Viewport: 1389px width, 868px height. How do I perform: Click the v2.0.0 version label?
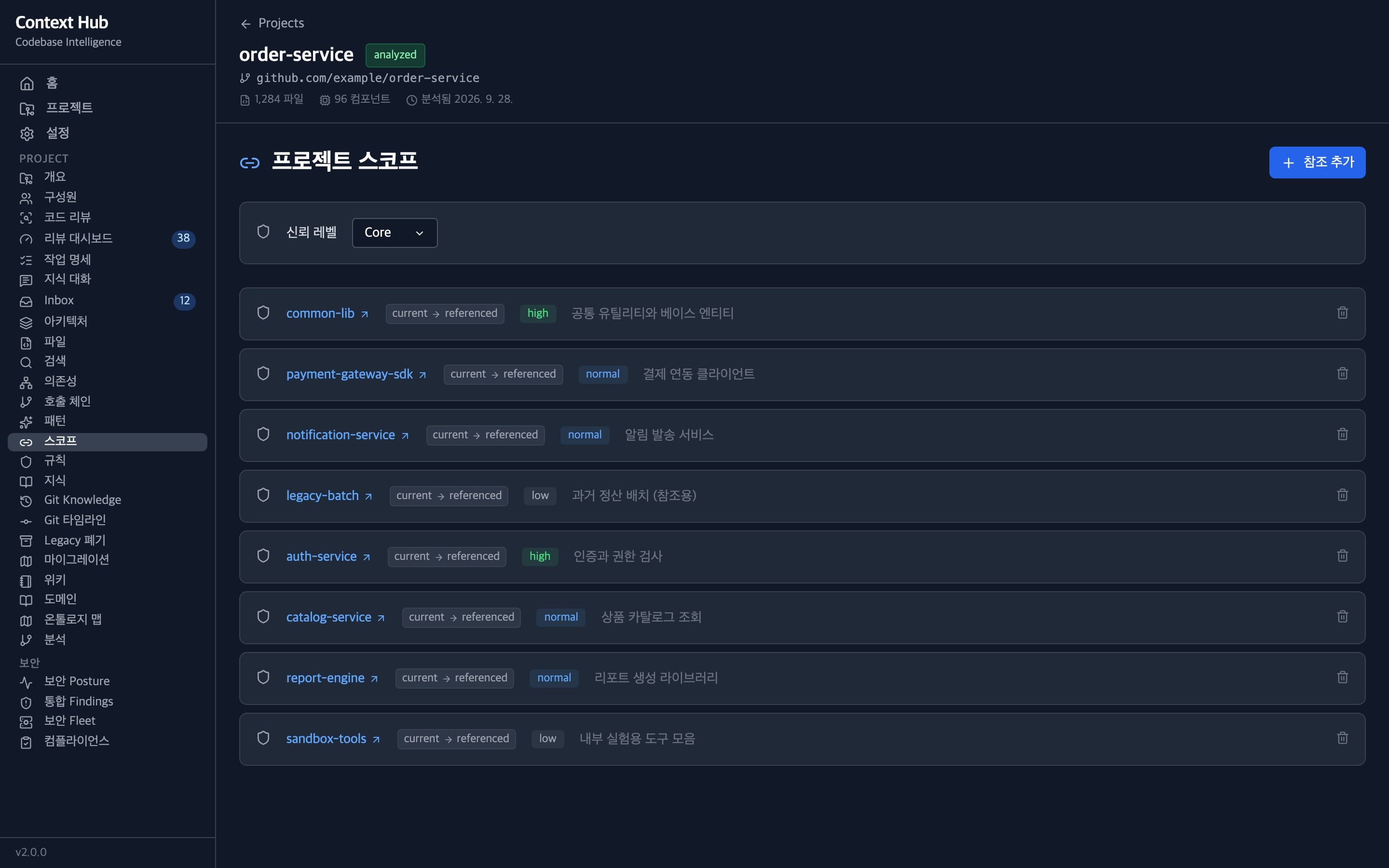tap(31, 853)
